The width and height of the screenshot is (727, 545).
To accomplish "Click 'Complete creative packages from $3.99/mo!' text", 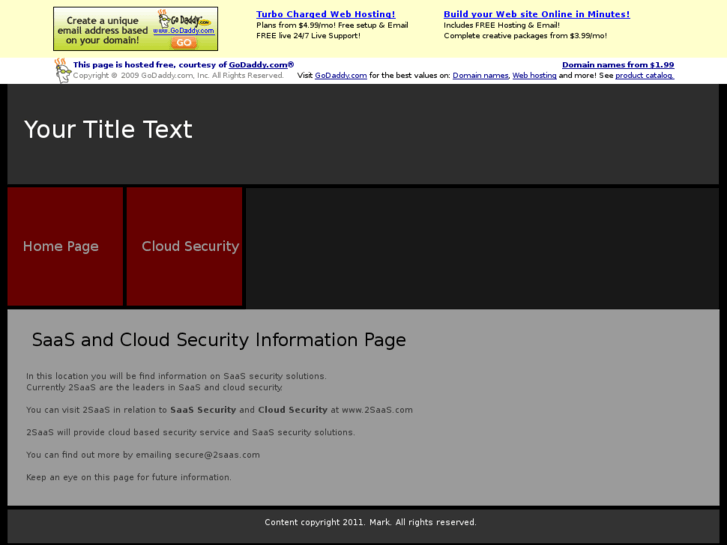I will coord(525,36).
